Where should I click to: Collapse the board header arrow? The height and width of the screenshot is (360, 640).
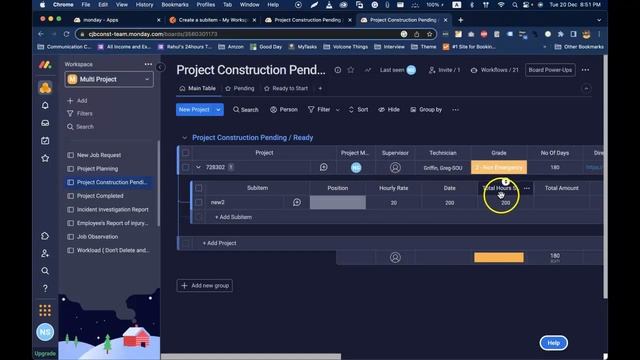click(586, 88)
